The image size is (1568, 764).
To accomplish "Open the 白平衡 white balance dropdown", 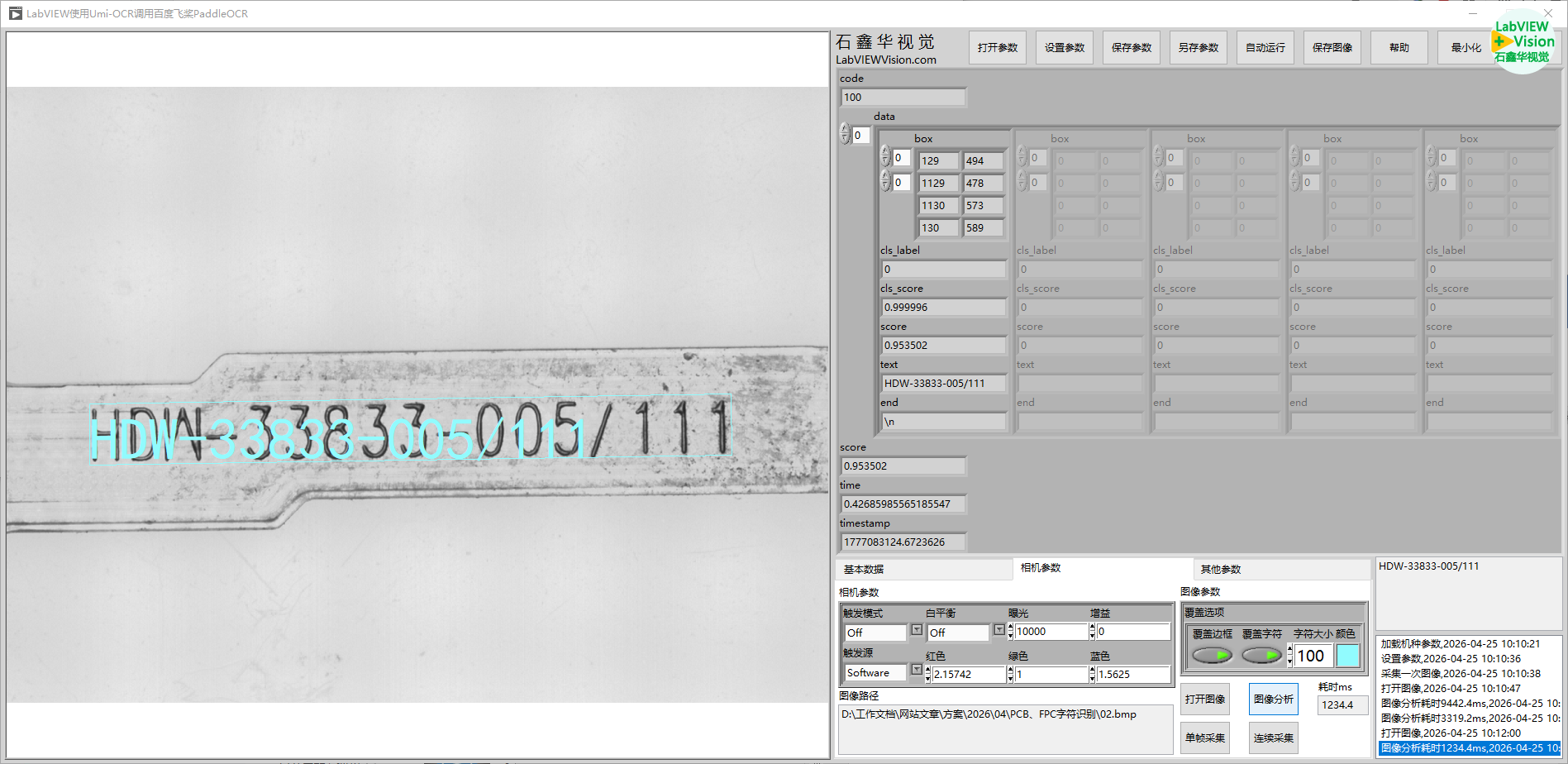I will pos(998,631).
